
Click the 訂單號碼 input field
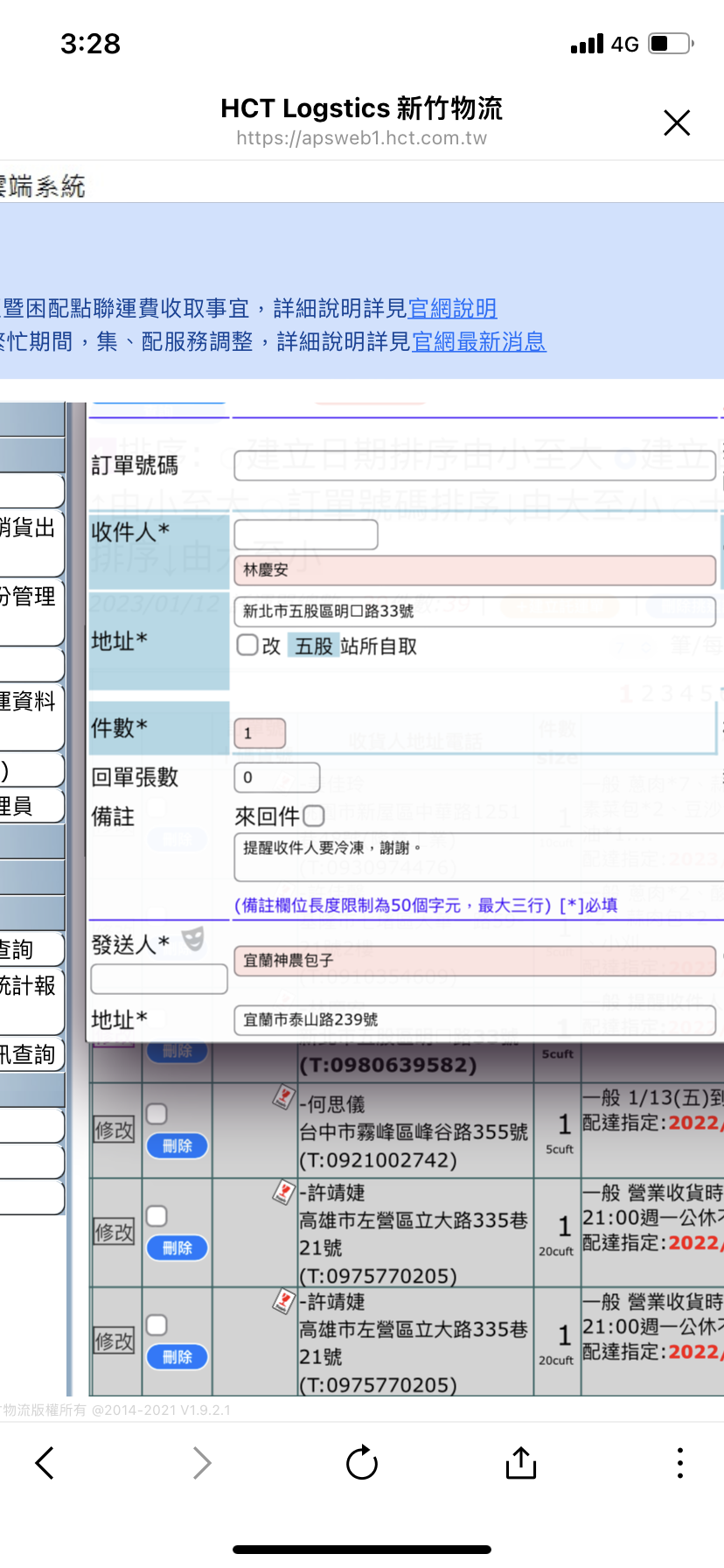click(x=475, y=465)
